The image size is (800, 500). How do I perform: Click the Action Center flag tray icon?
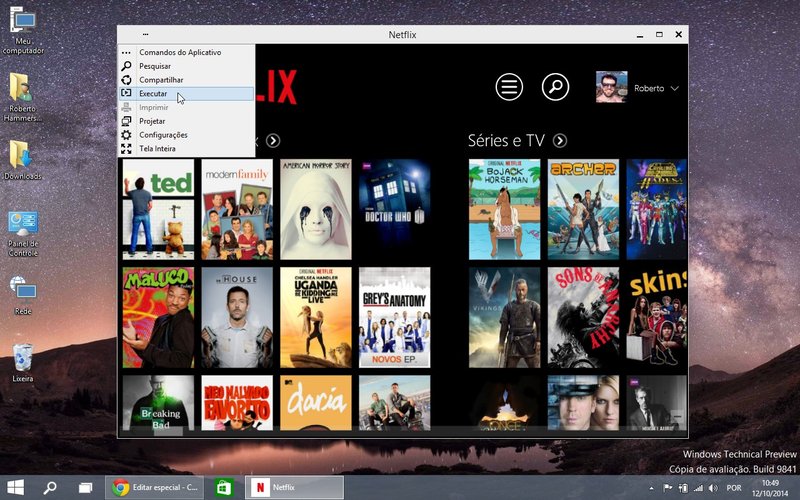[x=667, y=488]
